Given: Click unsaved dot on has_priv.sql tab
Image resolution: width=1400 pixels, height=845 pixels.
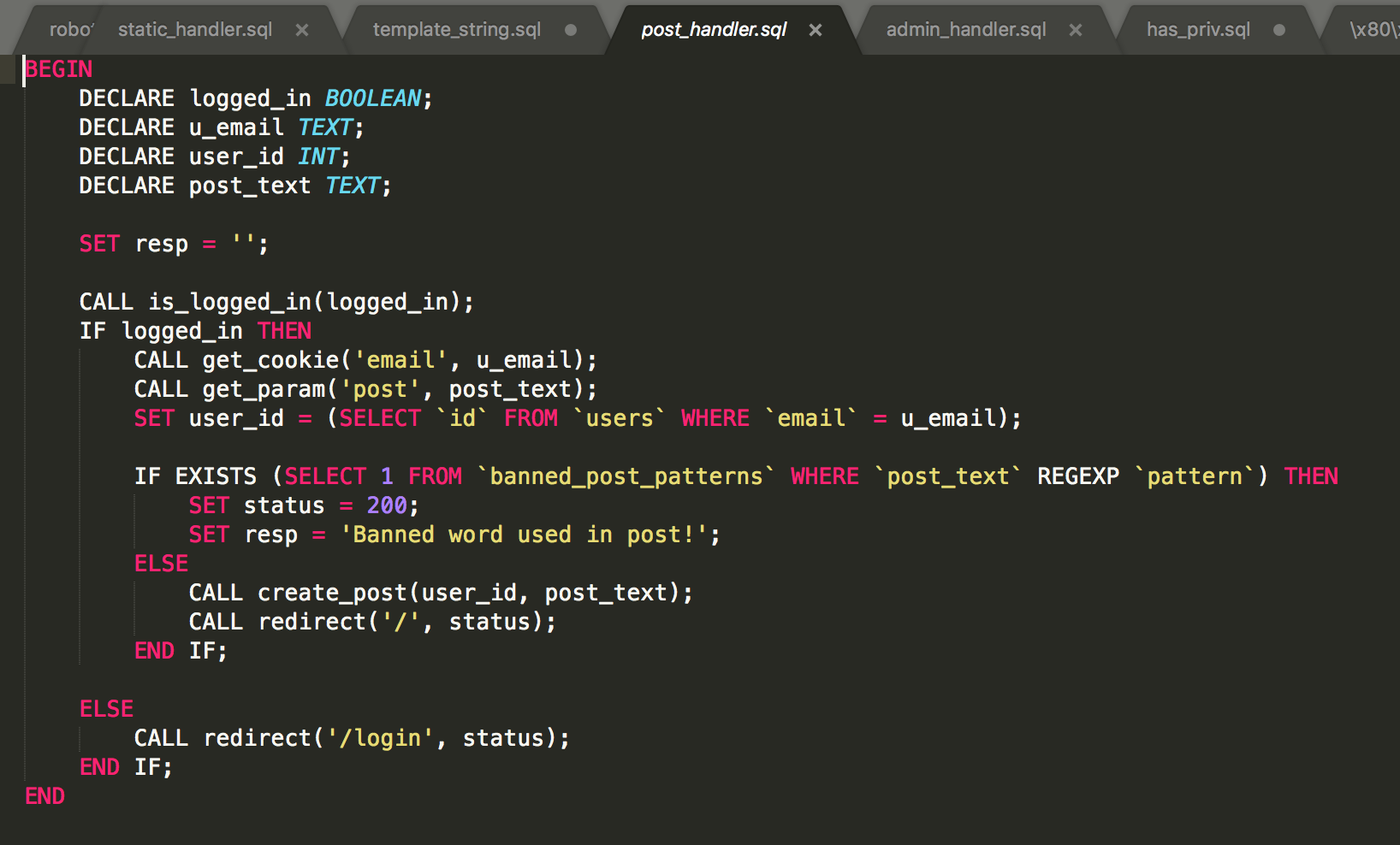Looking at the screenshot, I should [x=1279, y=30].
